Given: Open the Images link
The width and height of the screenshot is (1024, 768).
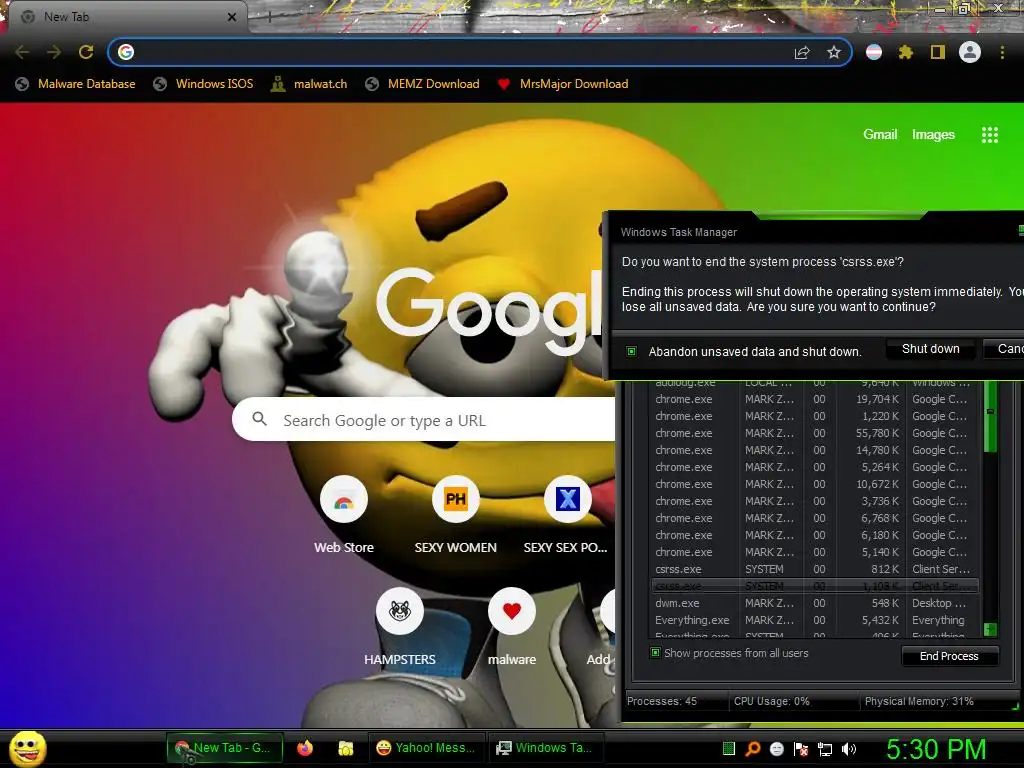Looking at the screenshot, I should coord(933,135).
